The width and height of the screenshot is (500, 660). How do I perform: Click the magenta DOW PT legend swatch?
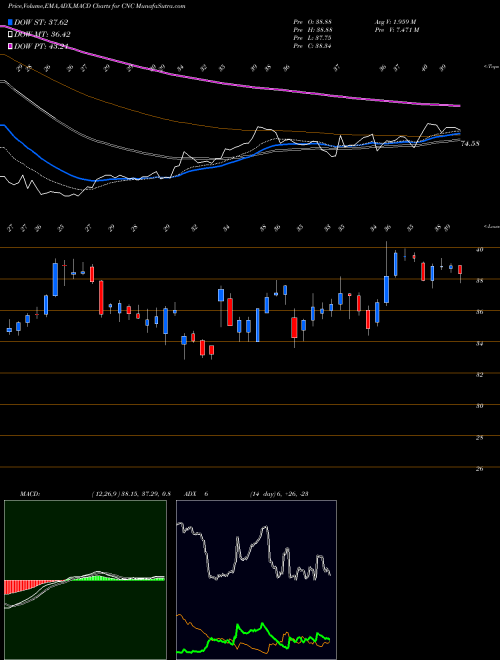(10, 46)
